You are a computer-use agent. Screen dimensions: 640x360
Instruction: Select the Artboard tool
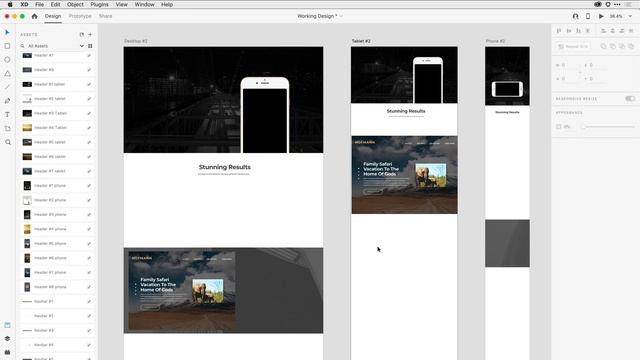tap(7, 129)
